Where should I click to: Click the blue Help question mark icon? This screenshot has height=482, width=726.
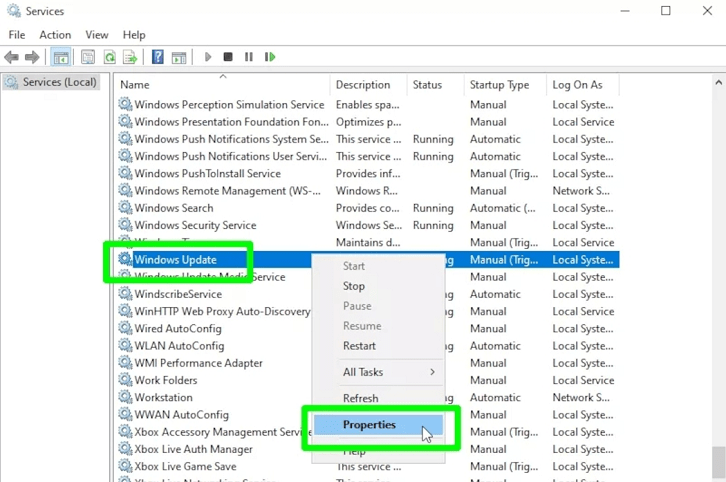[157, 57]
